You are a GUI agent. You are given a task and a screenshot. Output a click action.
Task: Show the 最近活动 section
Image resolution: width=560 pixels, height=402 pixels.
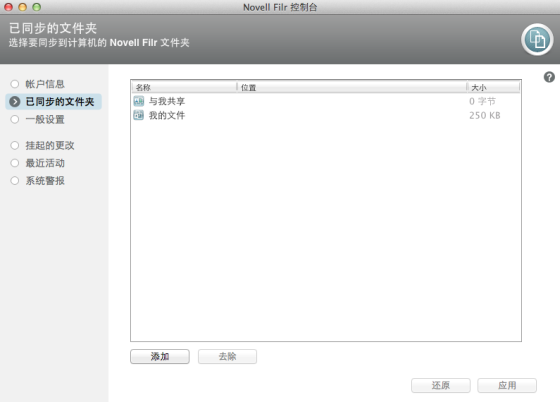(x=45, y=163)
